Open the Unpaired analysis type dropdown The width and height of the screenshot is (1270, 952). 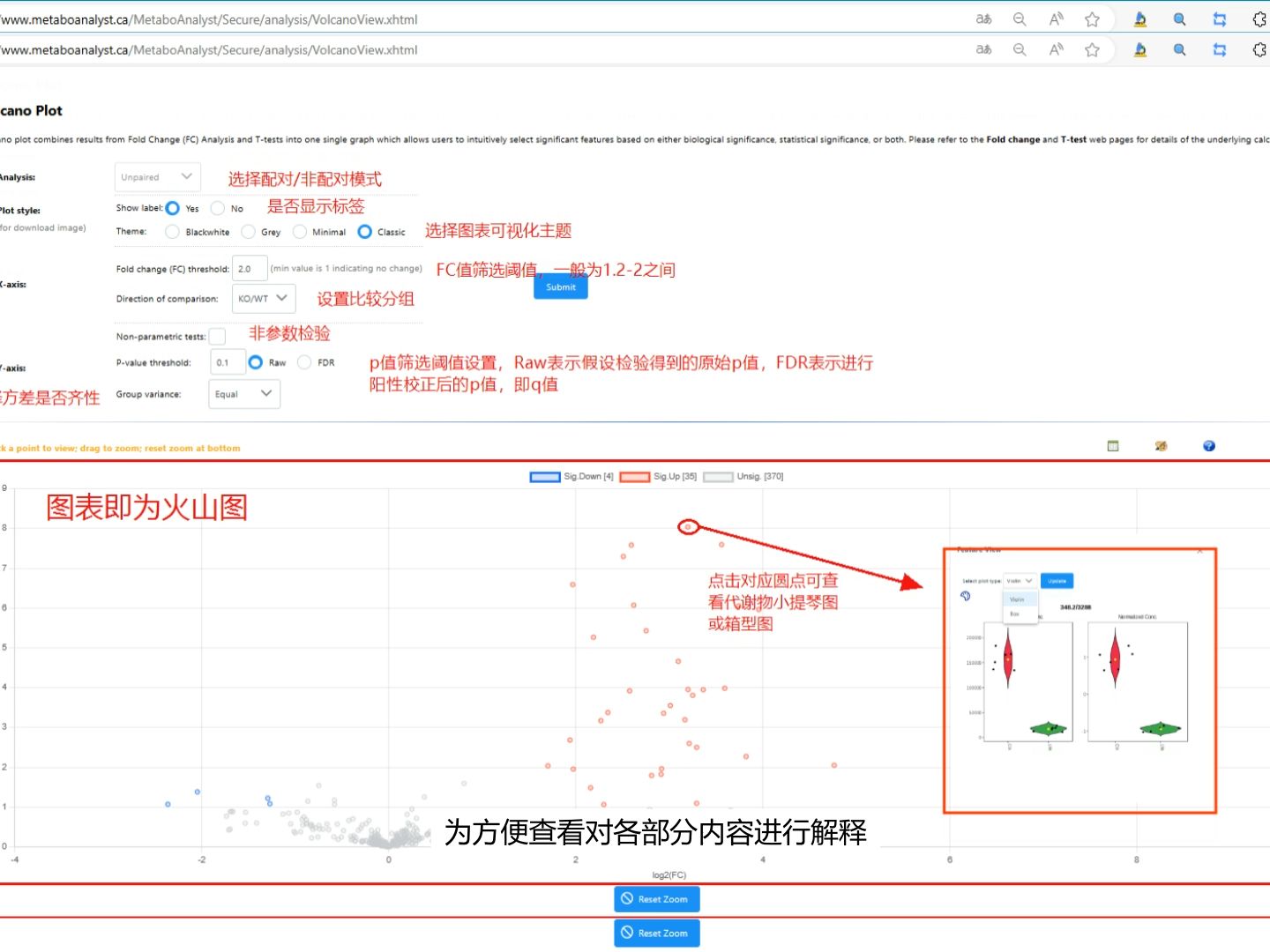point(157,176)
